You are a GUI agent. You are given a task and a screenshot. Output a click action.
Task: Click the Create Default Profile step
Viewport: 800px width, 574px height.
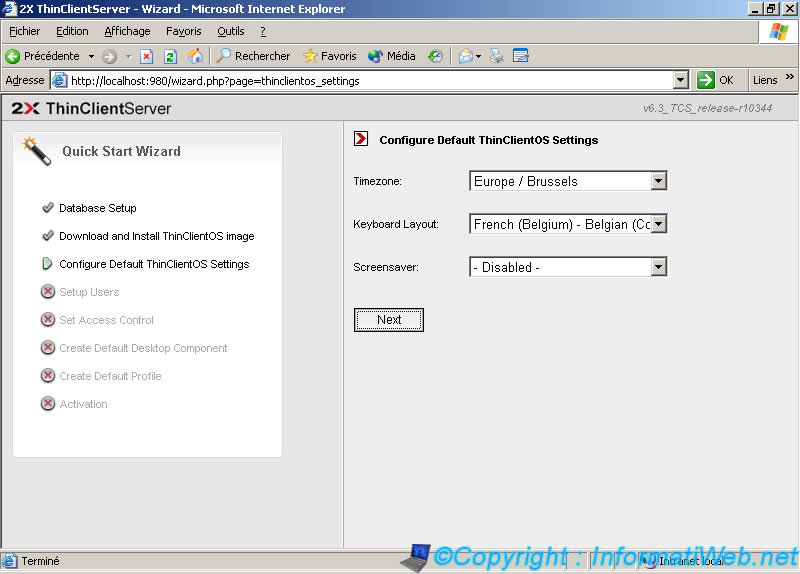(x=110, y=376)
